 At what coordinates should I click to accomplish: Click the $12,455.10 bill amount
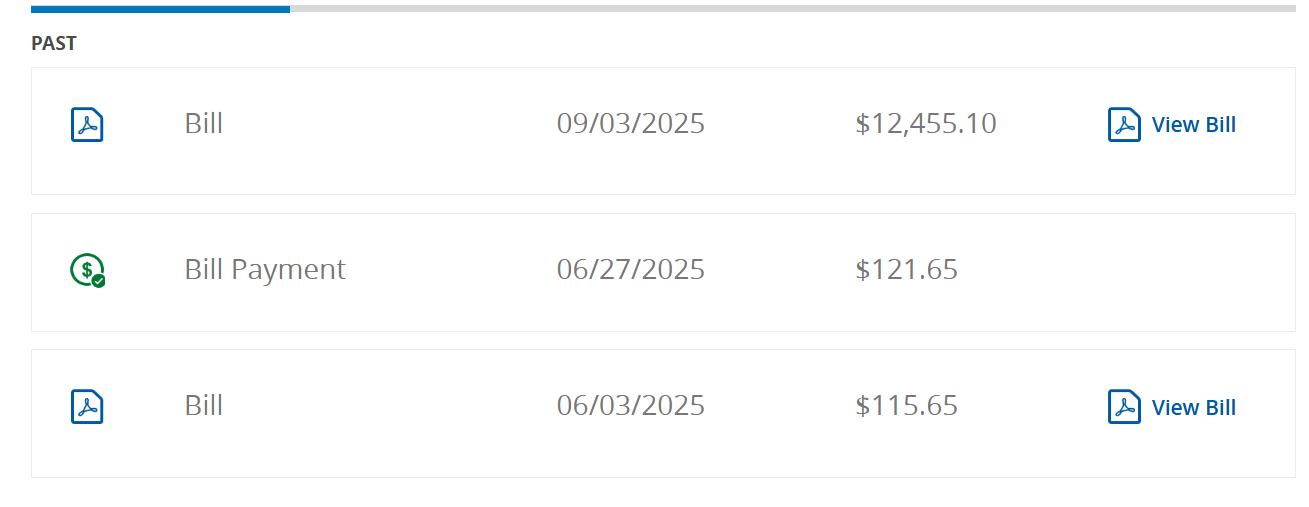pyautogui.click(x=925, y=124)
